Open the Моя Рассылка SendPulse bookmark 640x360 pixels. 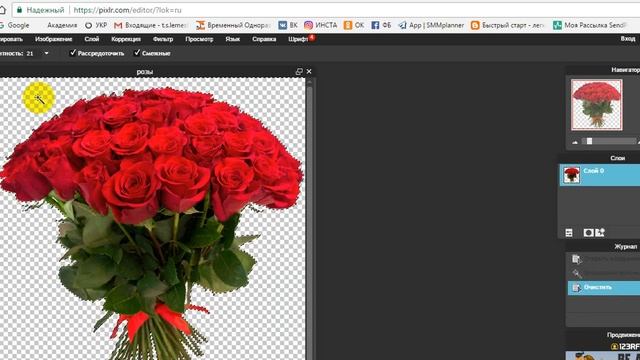tap(590, 25)
